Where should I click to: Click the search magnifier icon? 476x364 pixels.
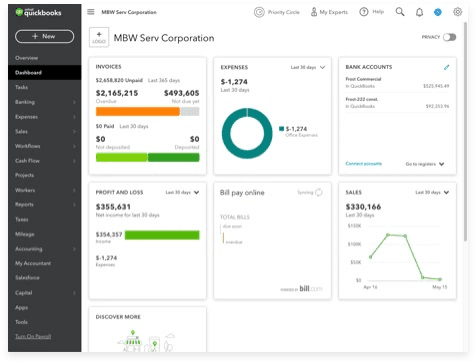[x=400, y=12]
